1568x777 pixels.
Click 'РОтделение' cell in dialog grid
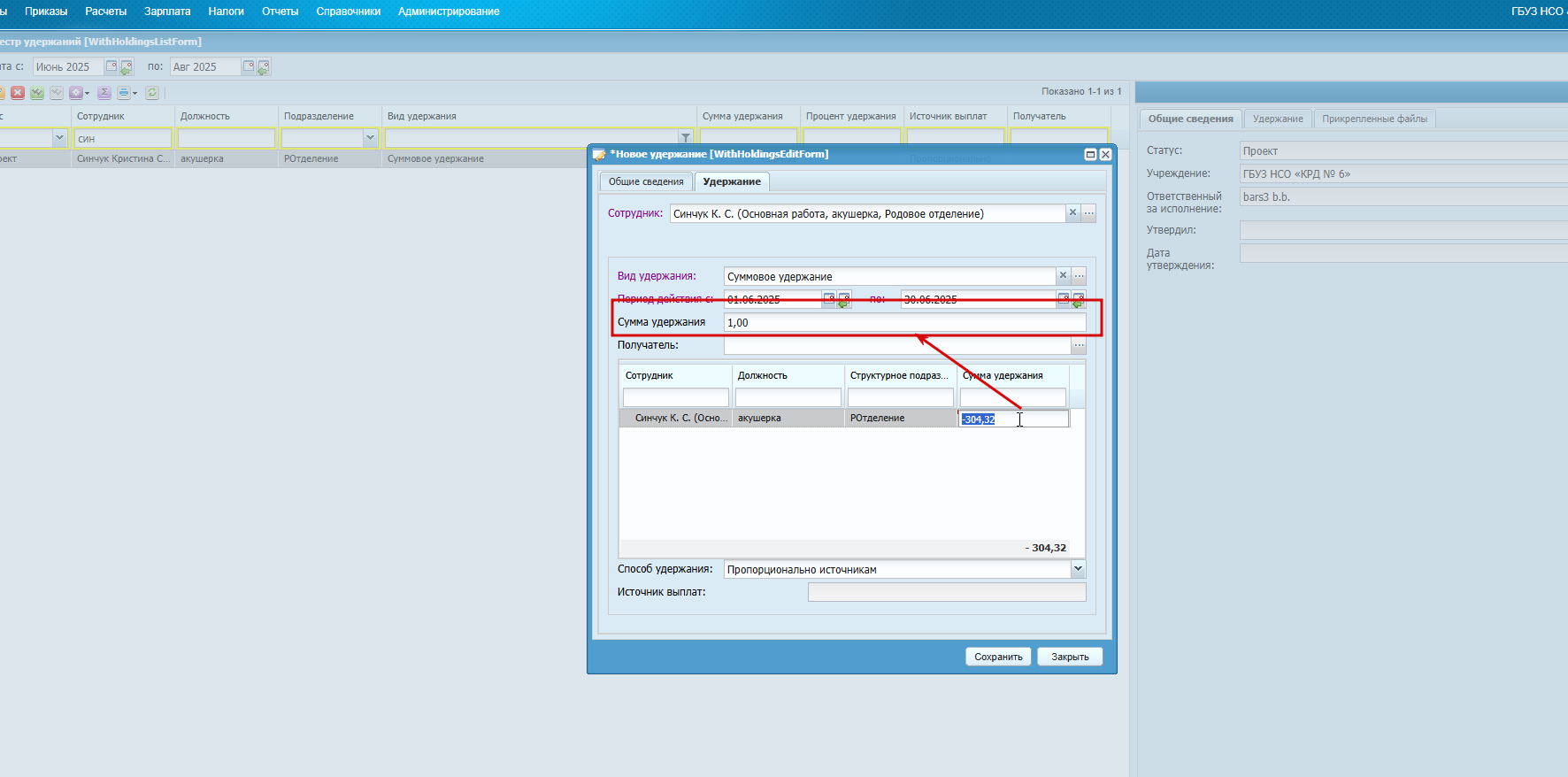[x=901, y=418]
